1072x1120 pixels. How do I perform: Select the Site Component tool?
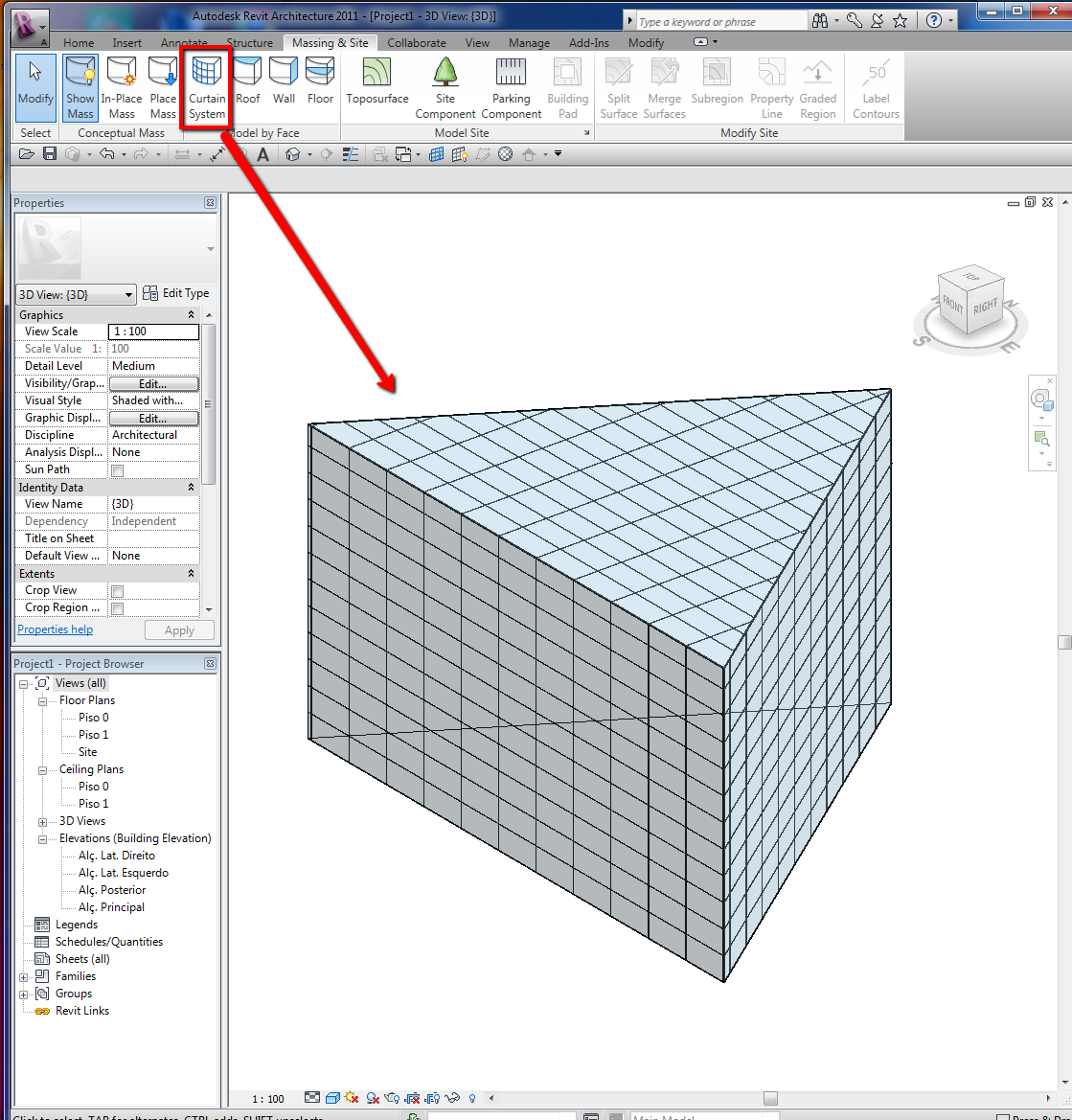pos(445,87)
